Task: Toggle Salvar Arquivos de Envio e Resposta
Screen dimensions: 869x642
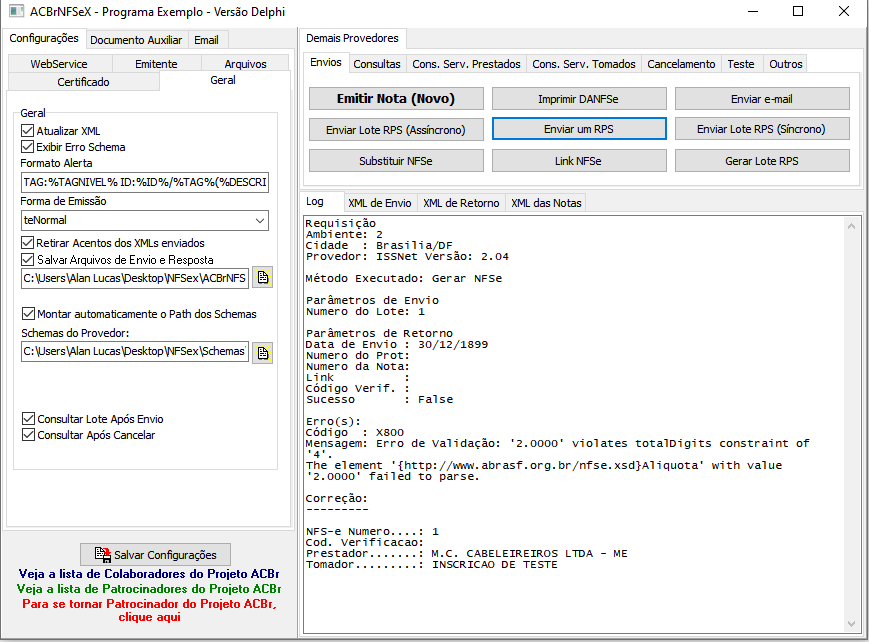Action: coord(28,259)
